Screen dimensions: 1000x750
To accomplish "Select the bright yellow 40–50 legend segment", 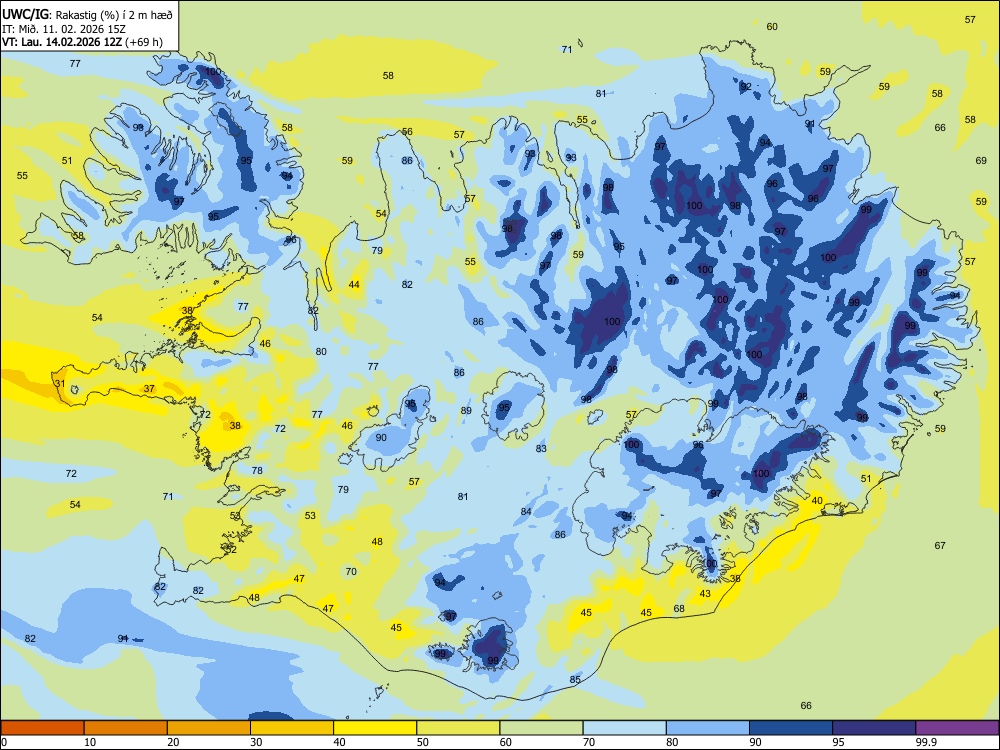I will 375,728.
